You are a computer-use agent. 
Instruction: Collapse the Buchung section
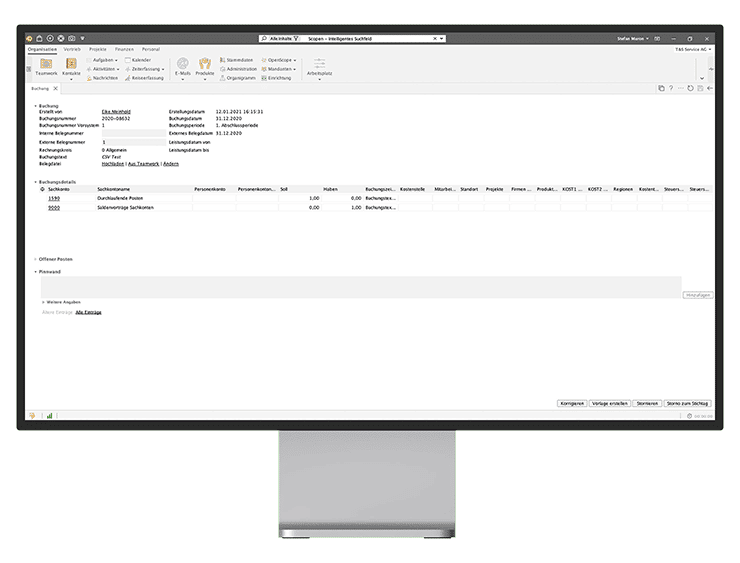pos(35,106)
